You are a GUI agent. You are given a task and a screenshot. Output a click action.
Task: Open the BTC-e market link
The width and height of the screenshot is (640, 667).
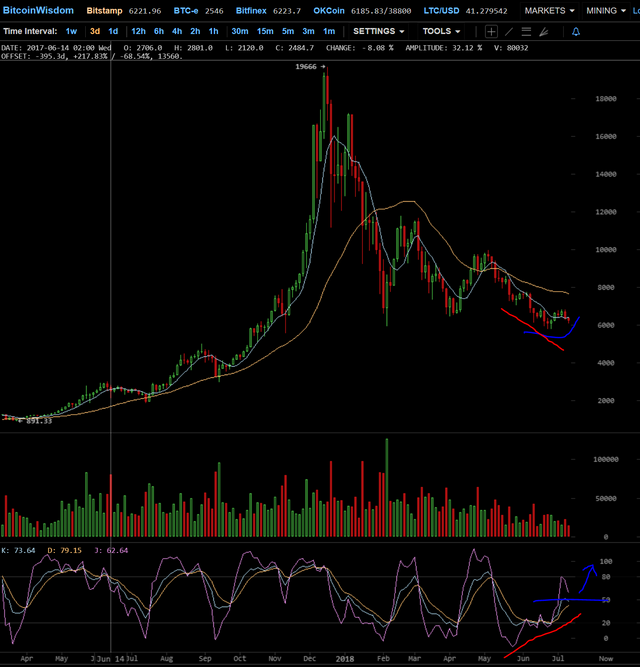186,11
